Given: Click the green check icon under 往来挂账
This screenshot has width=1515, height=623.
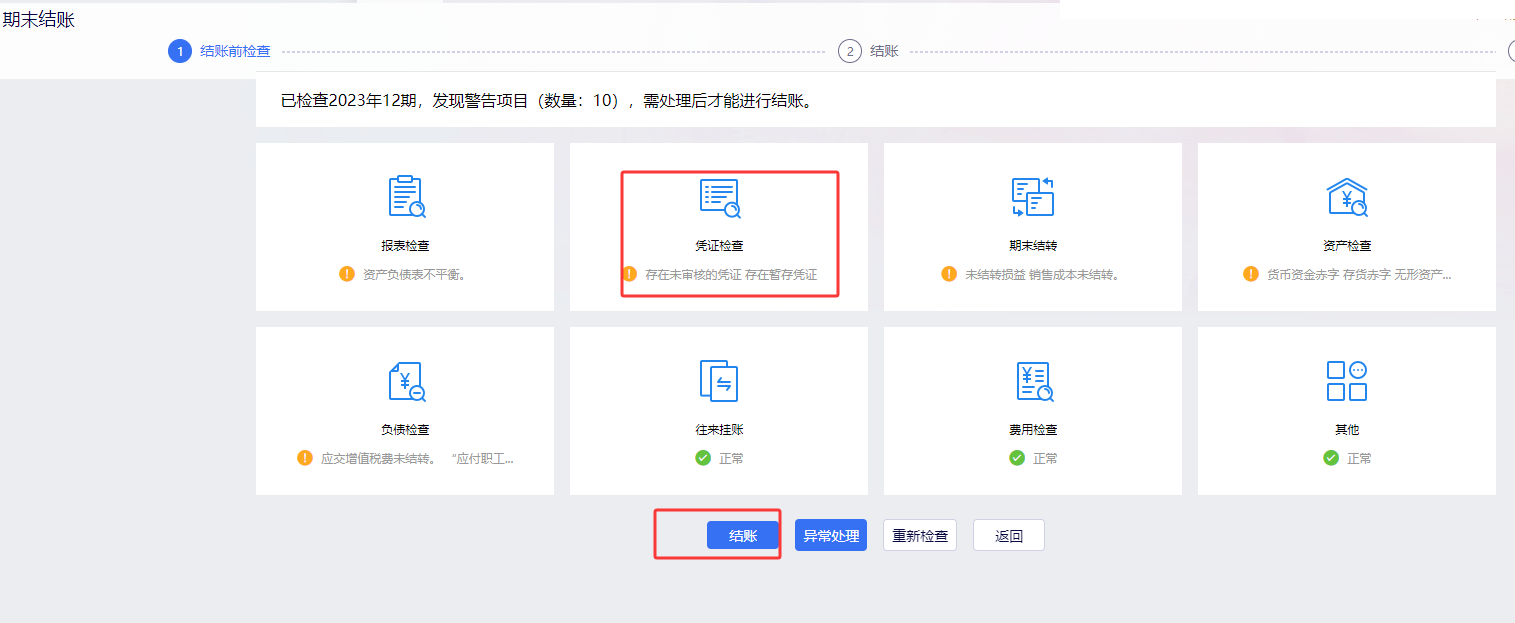Looking at the screenshot, I should [x=703, y=458].
